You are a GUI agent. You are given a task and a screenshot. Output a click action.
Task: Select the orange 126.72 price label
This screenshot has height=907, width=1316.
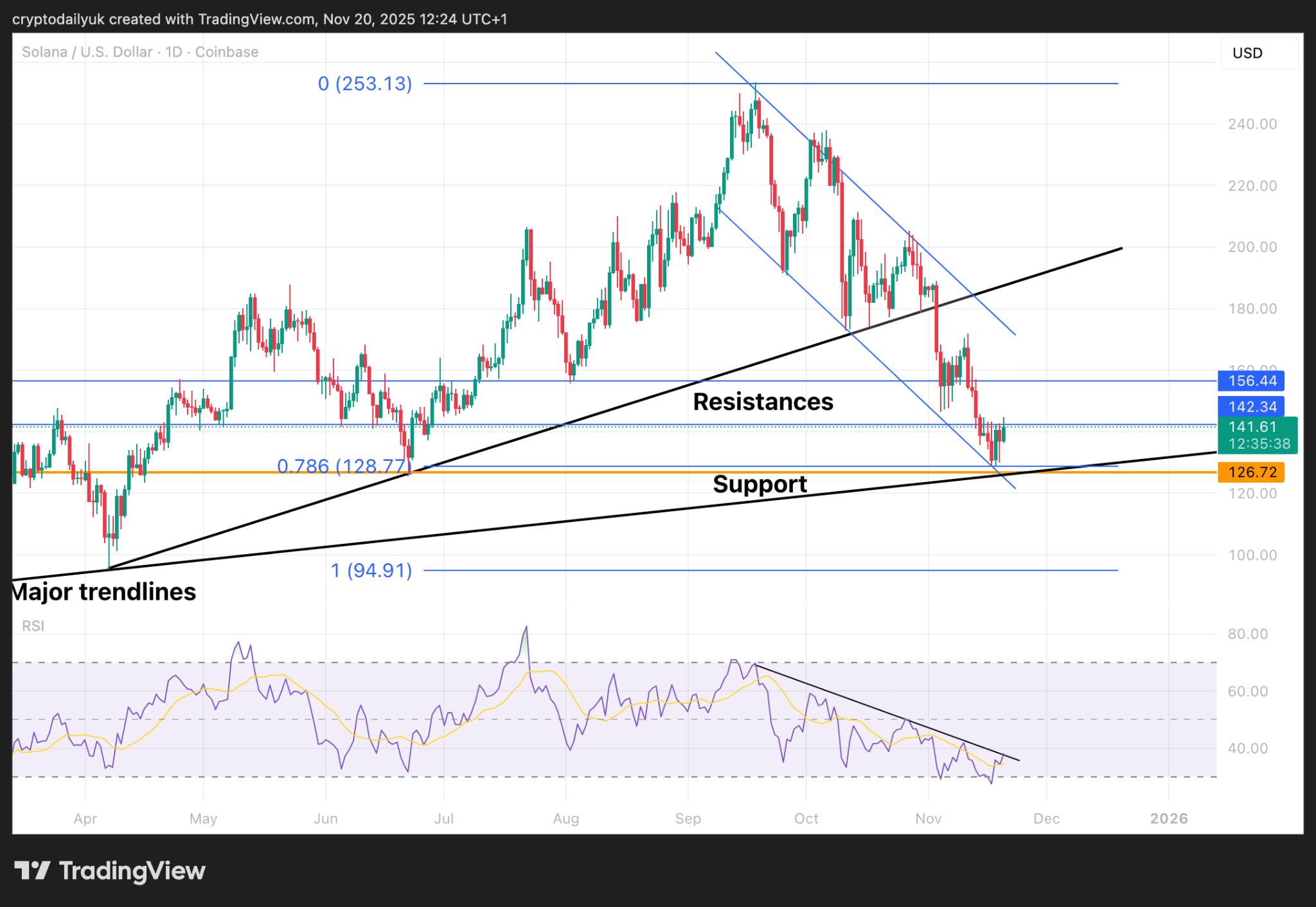click(x=1251, y=472)
